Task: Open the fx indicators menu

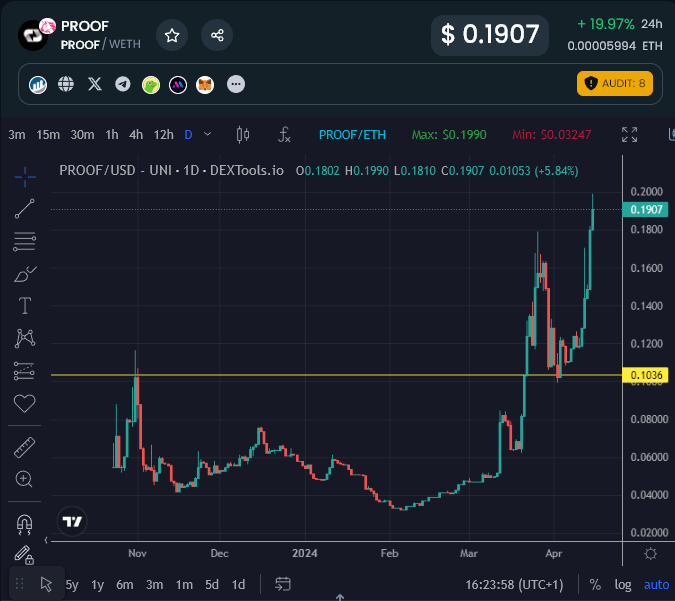Action: click(x=284, y=135)
